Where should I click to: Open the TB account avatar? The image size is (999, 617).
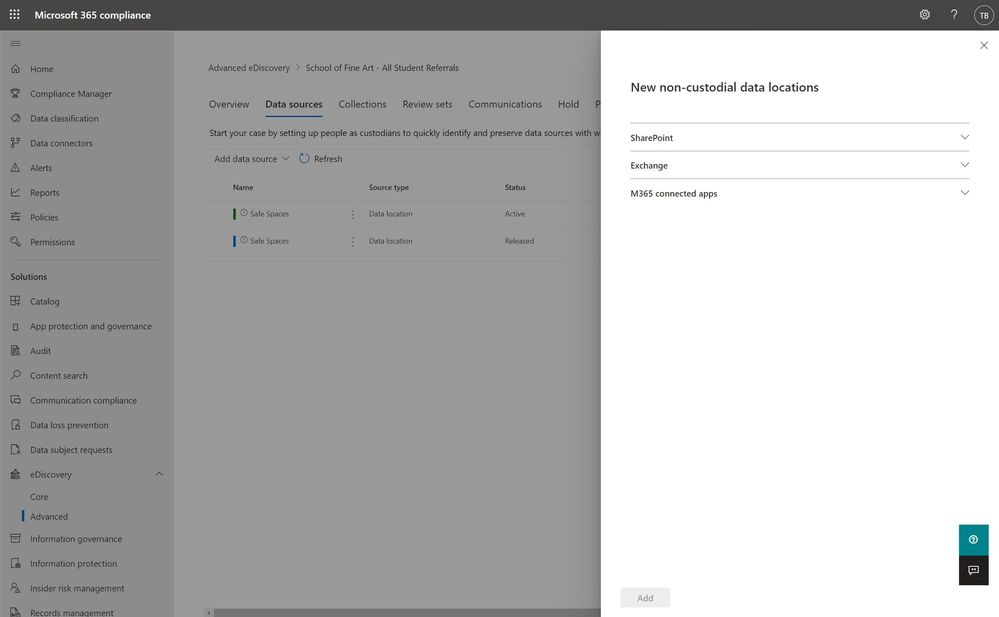[x=984, y=15]
